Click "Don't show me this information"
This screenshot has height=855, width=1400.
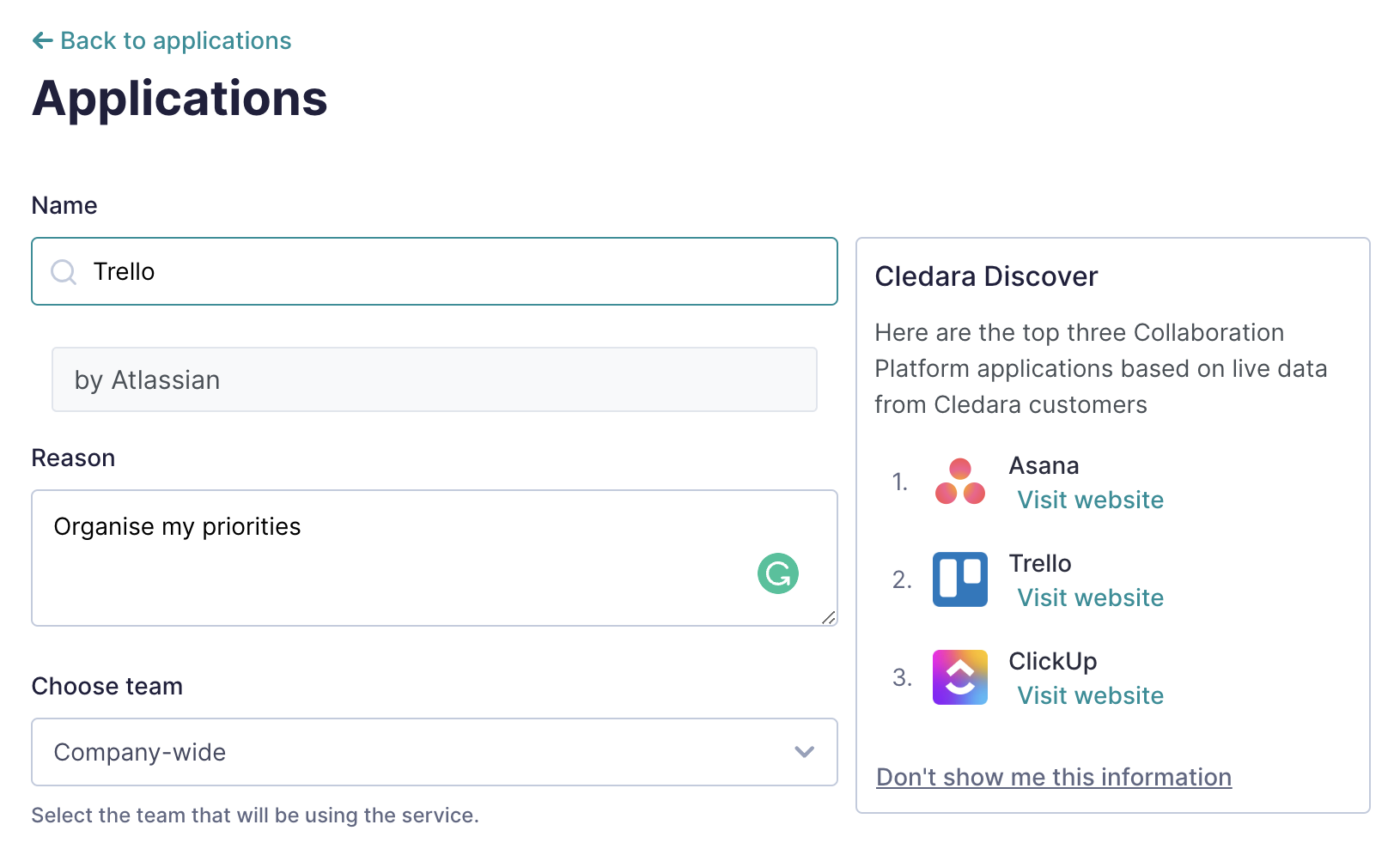pyautogui.click(x=1053, y=777)
